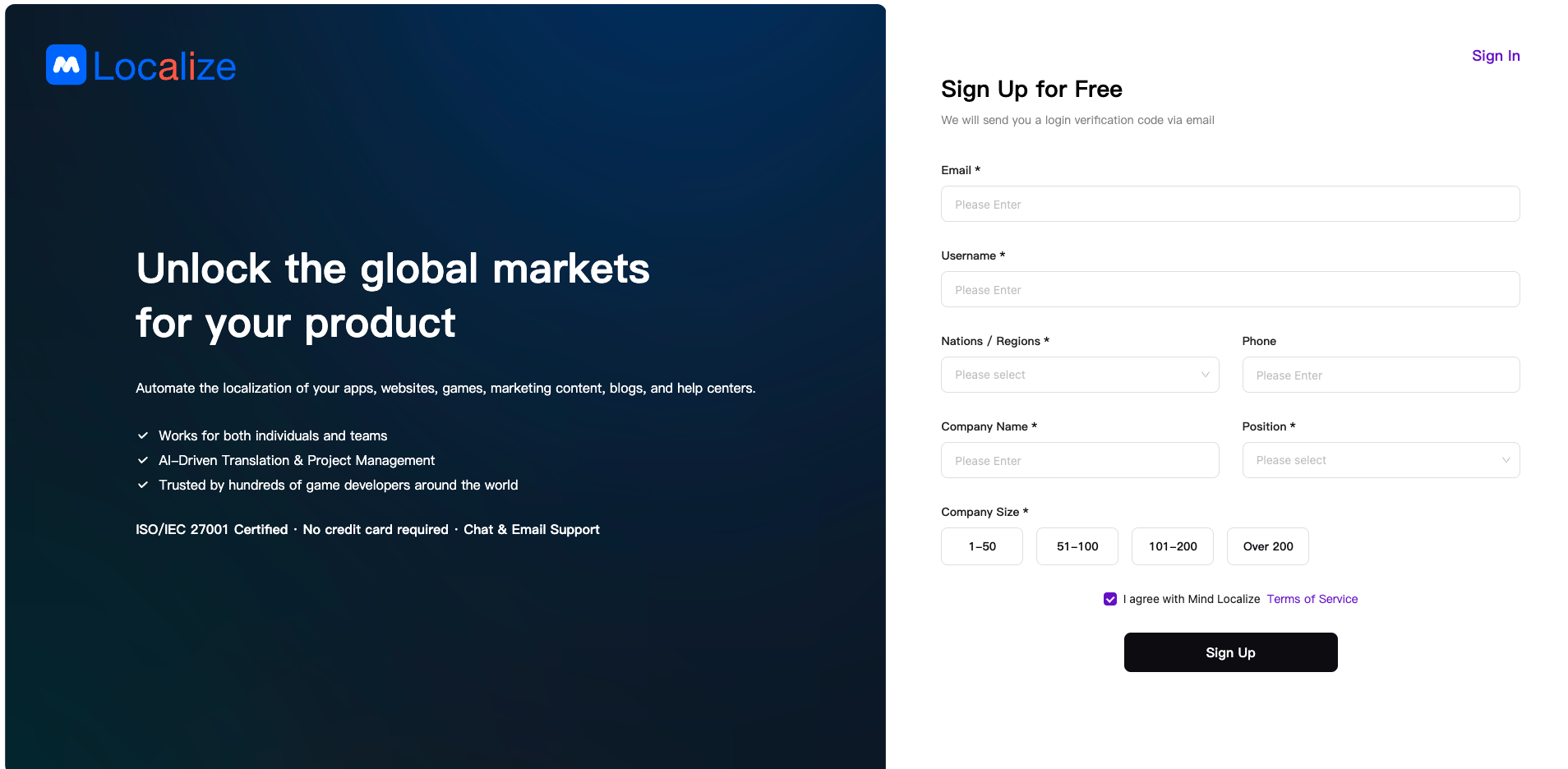
Task: Pick the 101-200 company size option
Action: pos(1173,546)
